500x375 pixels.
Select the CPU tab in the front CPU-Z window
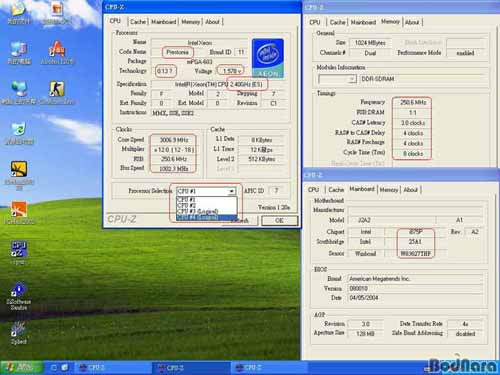coord(115,21)
